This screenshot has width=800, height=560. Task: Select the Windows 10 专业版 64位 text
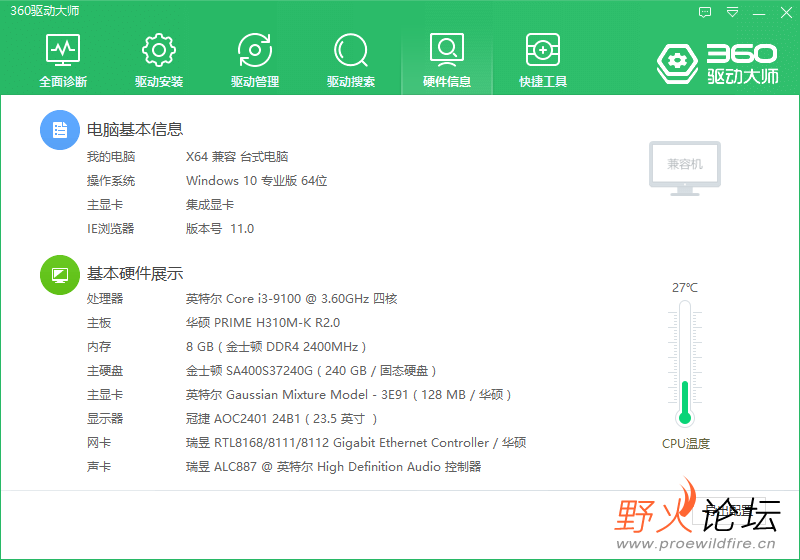[x=257, y=181]
